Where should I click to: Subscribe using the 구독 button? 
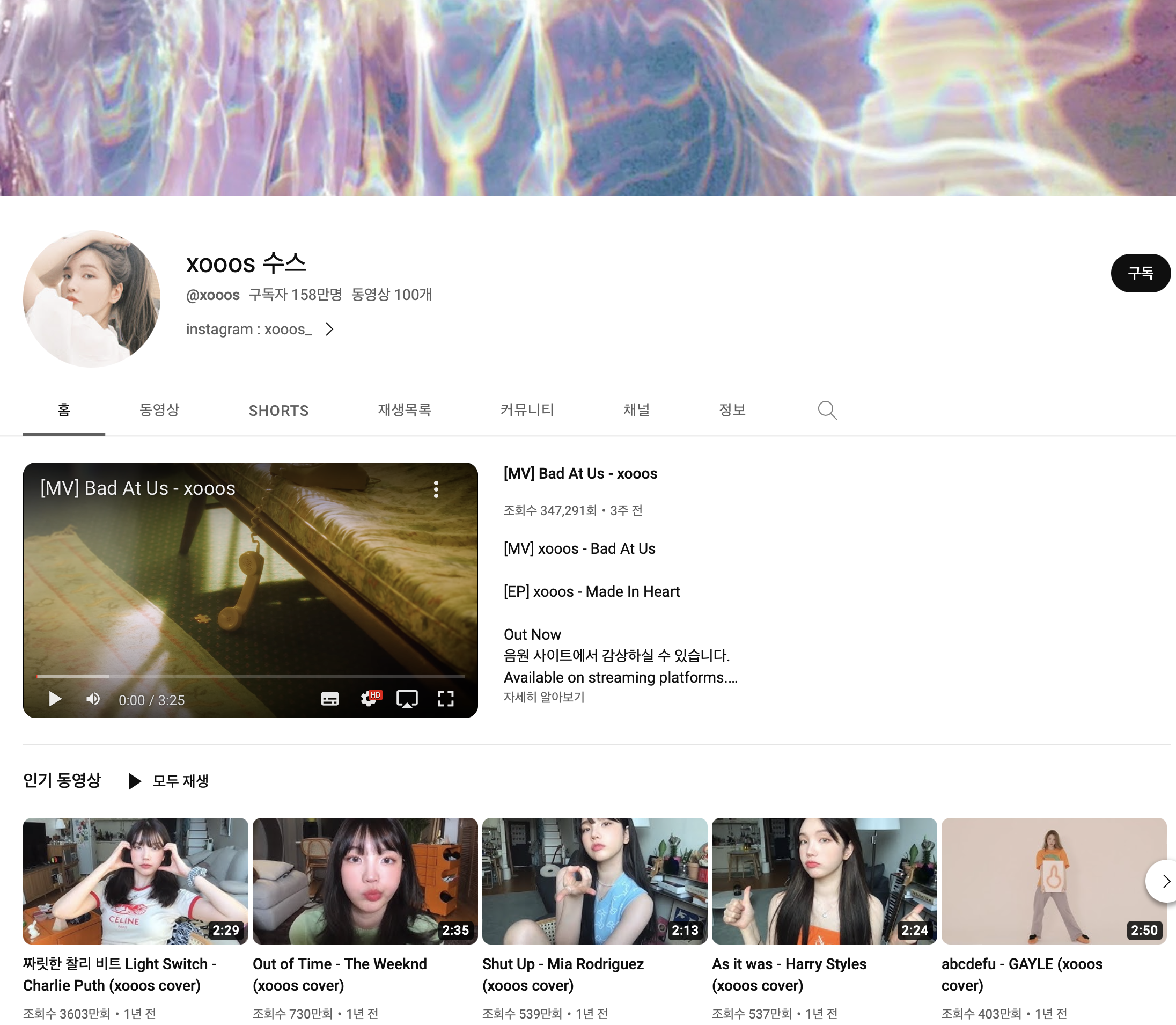tap(1140, 273)
